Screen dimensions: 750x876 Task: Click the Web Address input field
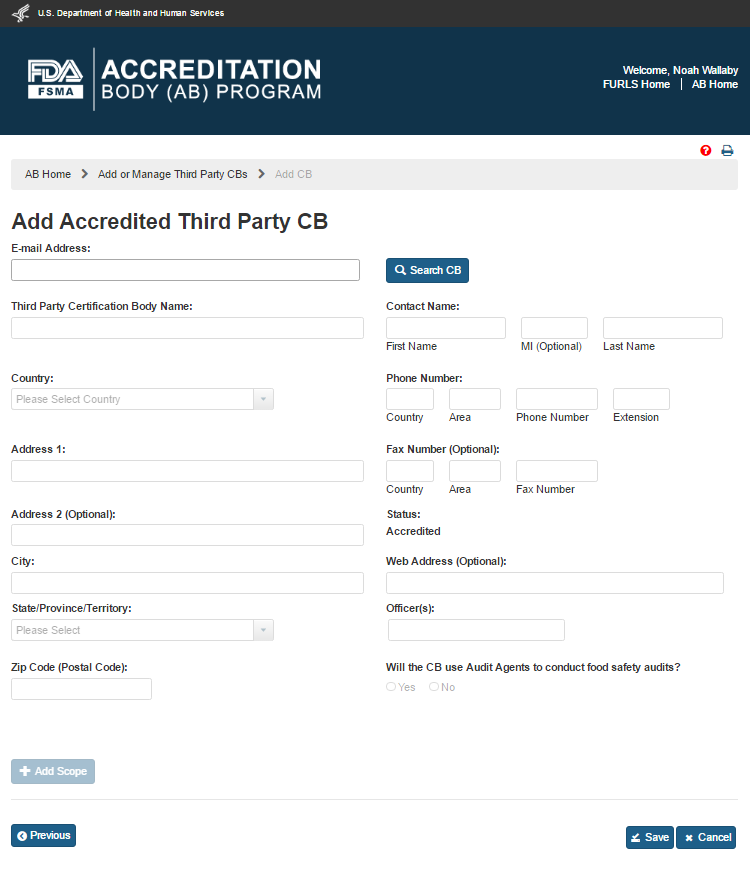point(554,583)
